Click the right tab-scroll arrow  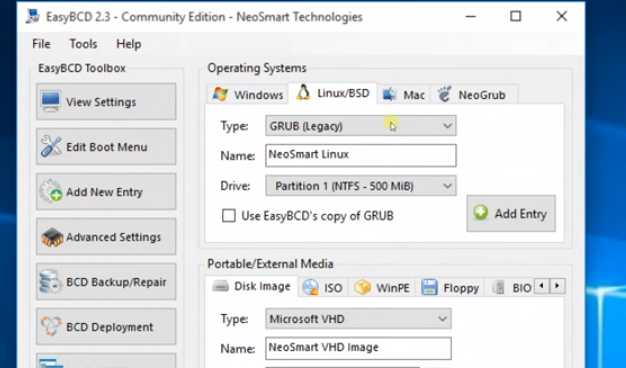tap(557, 286)
